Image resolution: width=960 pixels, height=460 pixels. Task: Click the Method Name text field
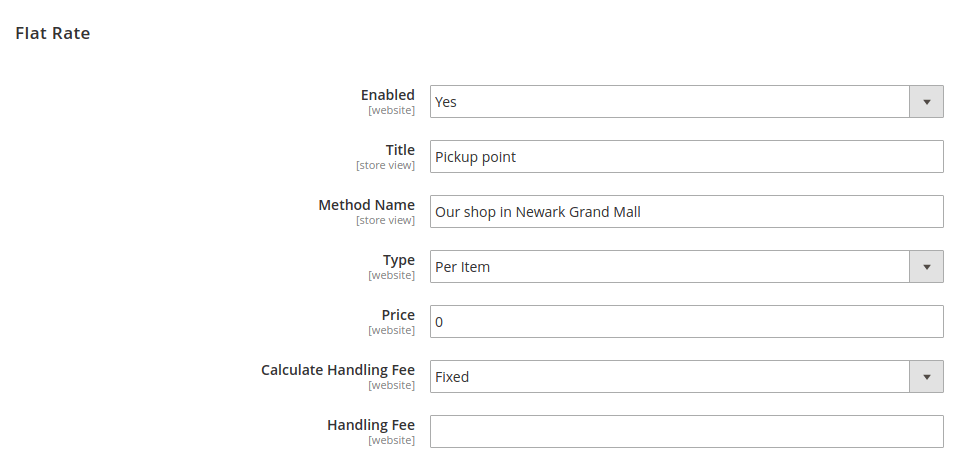686,212
